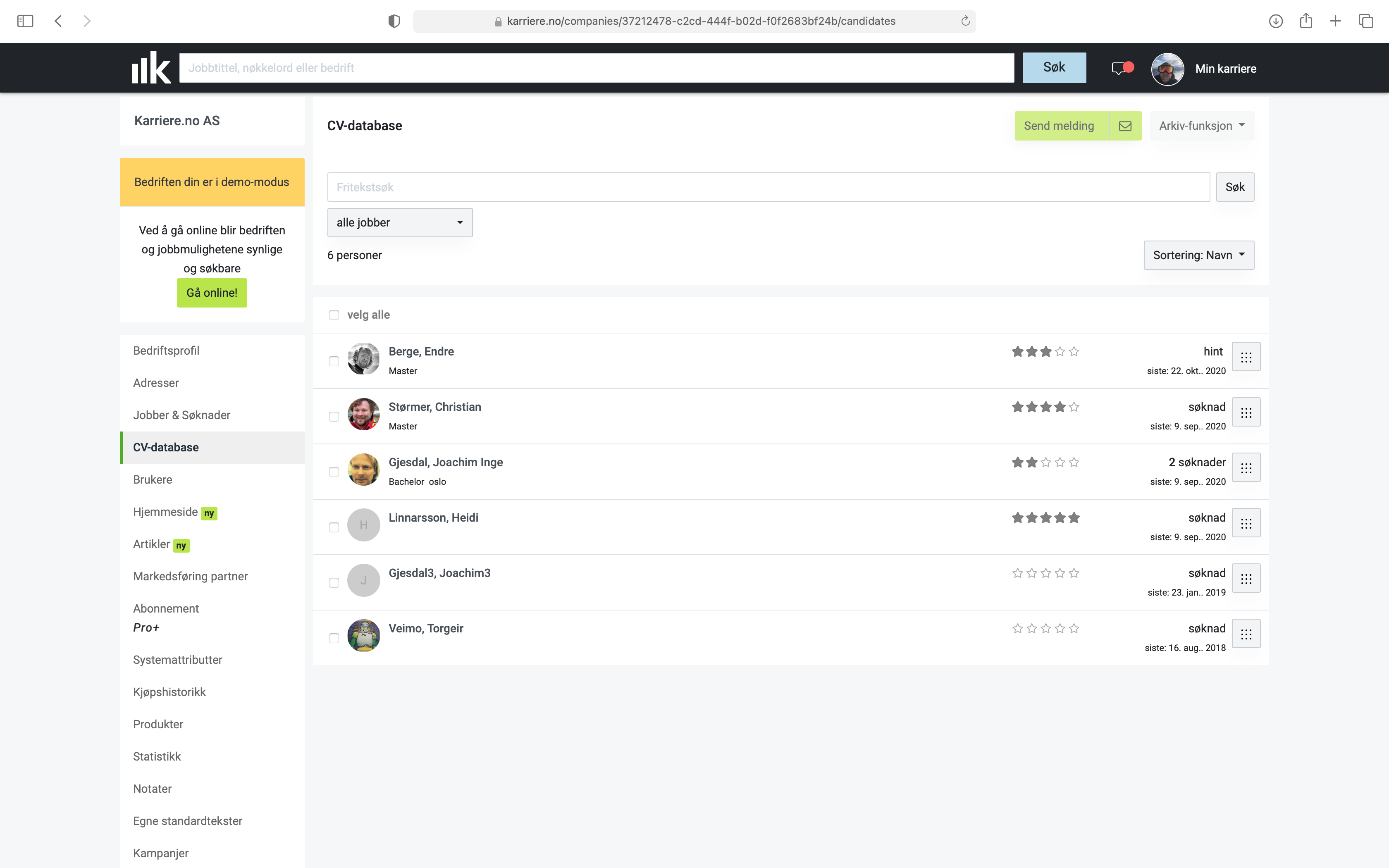Give Veimo, Torgeir a one-star rating
The width and height of the screenshot is (1389, 868).
(x=1018, y=629)
